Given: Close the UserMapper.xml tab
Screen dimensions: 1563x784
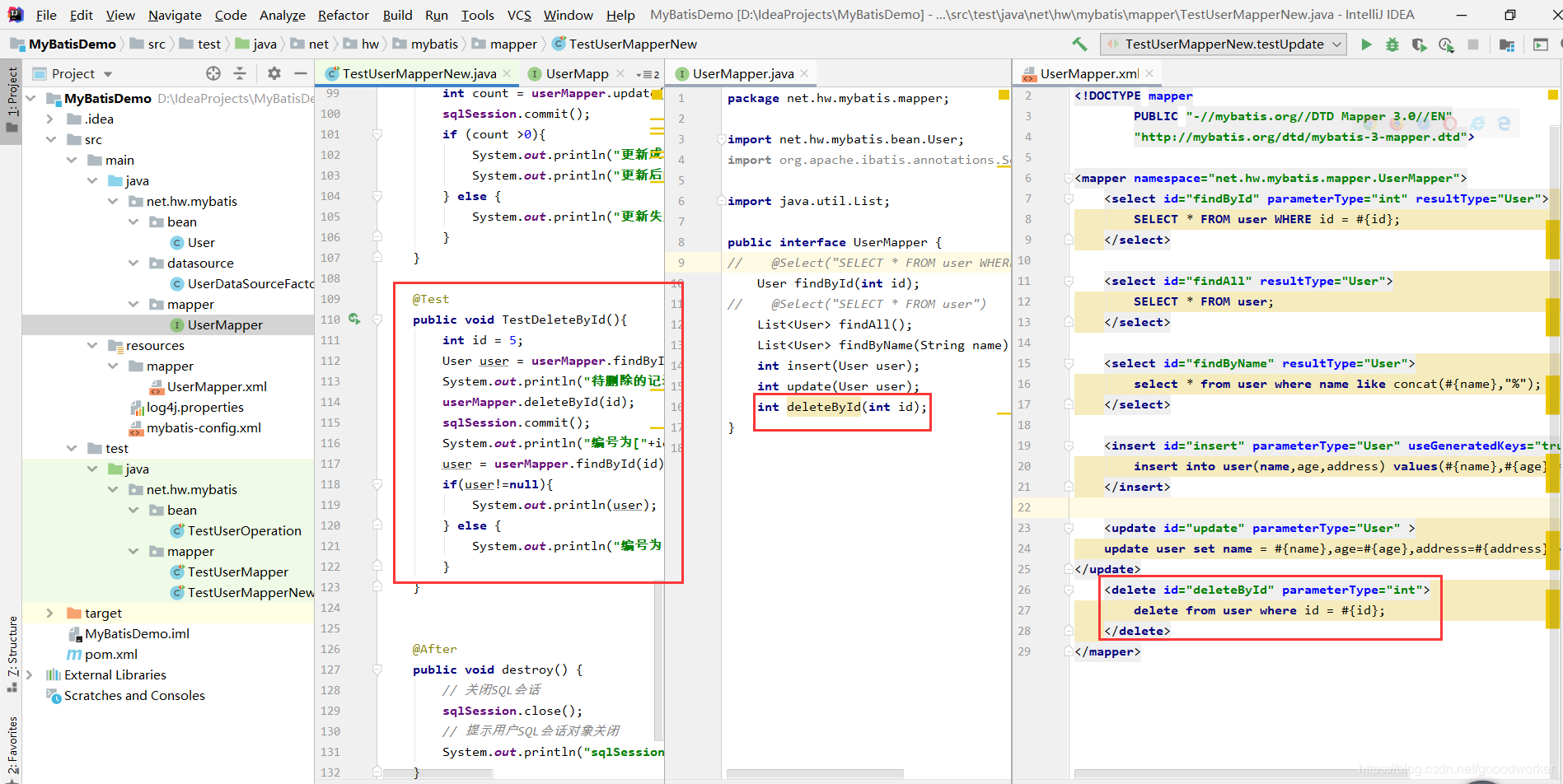Looking at the screenshot, I should (x=1149, y=73).
